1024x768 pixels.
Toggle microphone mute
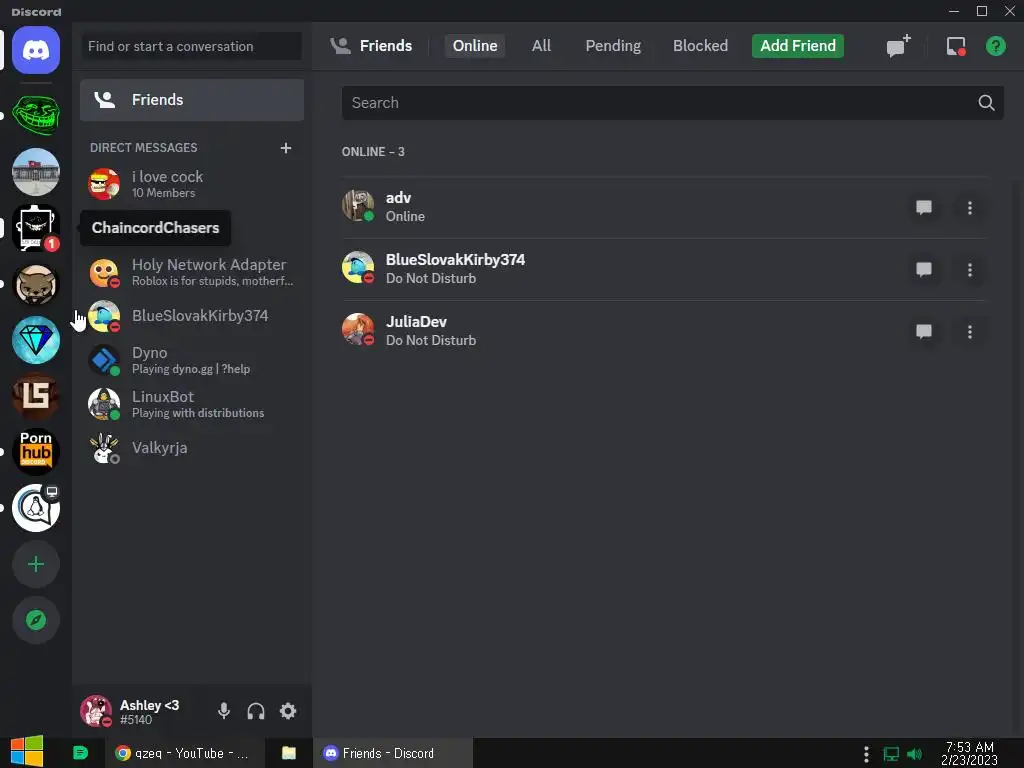pos(223,711)
